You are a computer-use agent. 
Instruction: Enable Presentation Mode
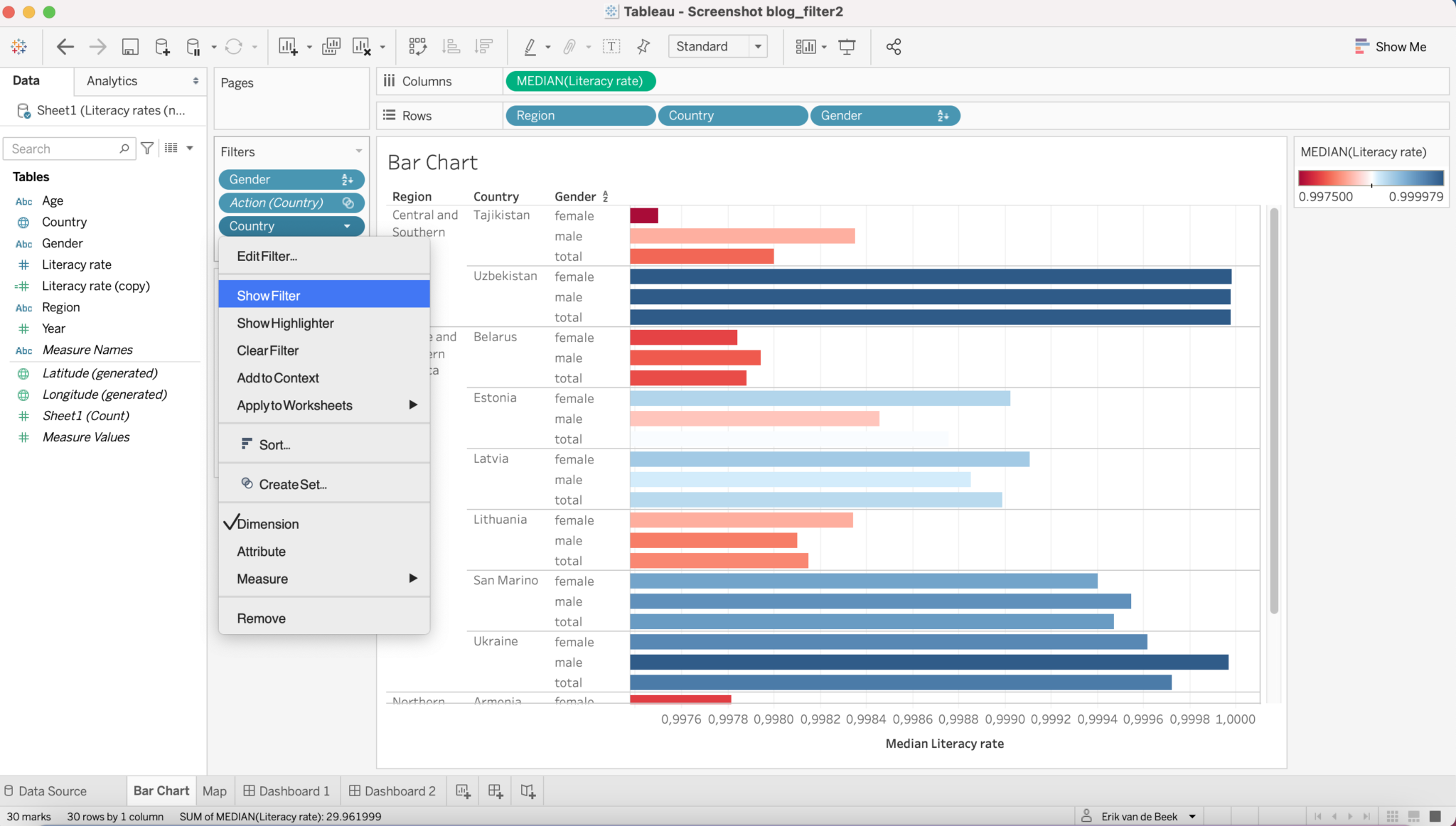(847, 46)
